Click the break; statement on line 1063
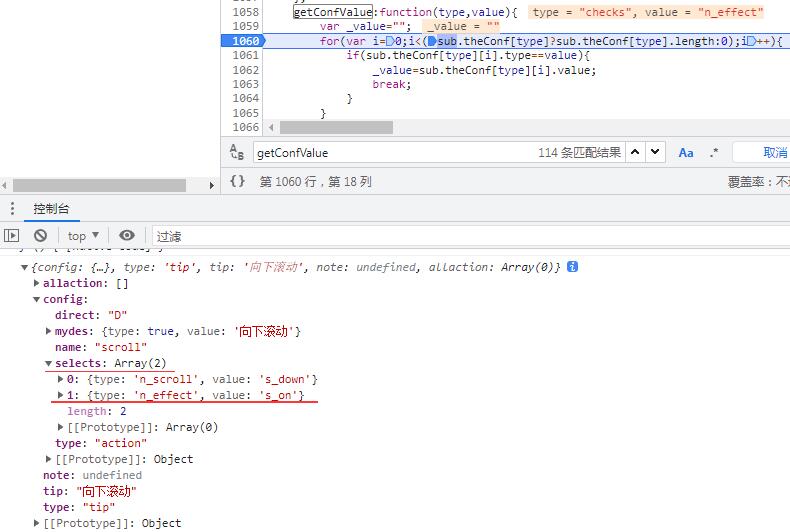790x532 pixels. click(391, 84)
